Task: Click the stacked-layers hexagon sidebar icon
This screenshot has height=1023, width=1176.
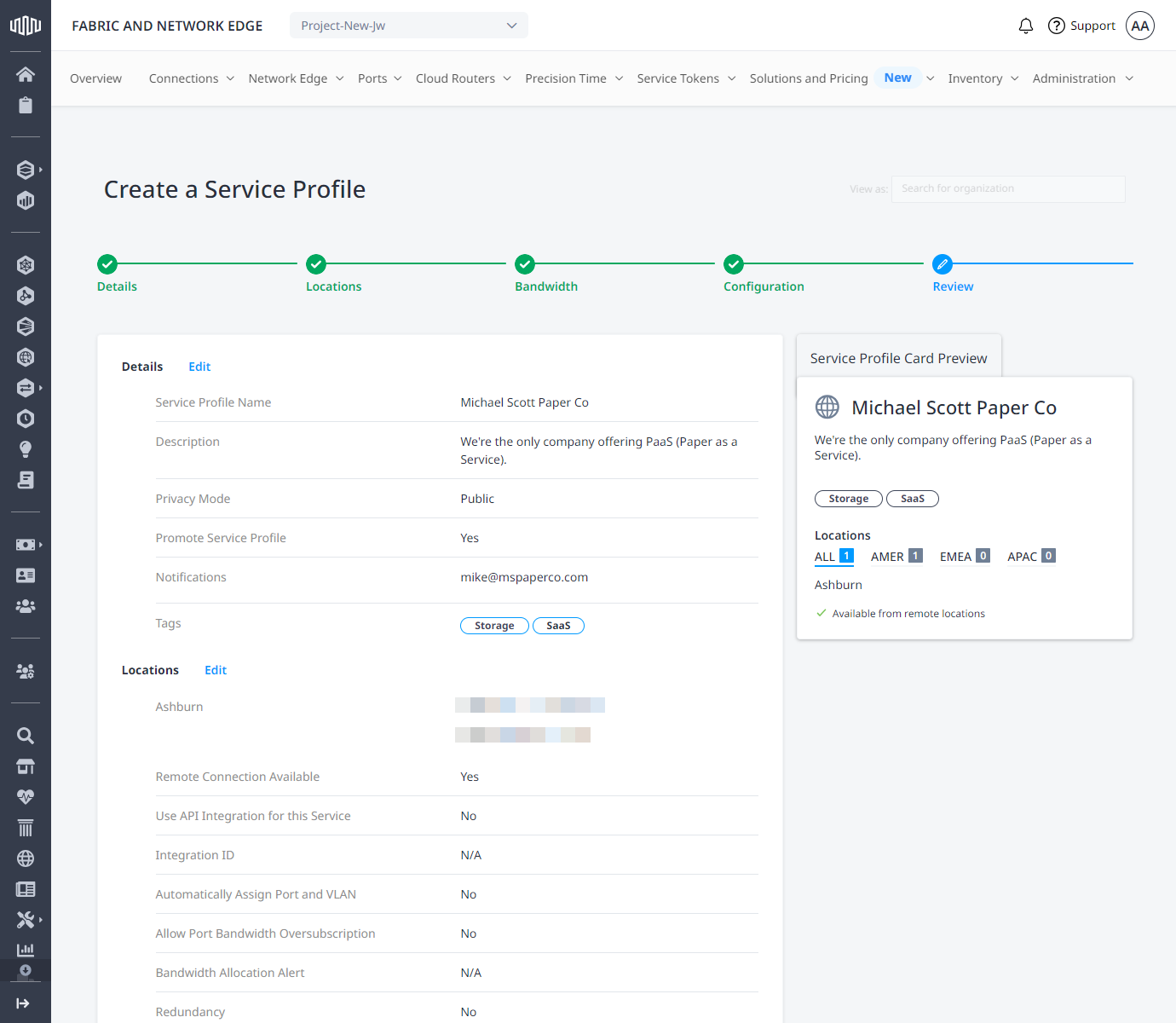Action: [x=26, y=170]
